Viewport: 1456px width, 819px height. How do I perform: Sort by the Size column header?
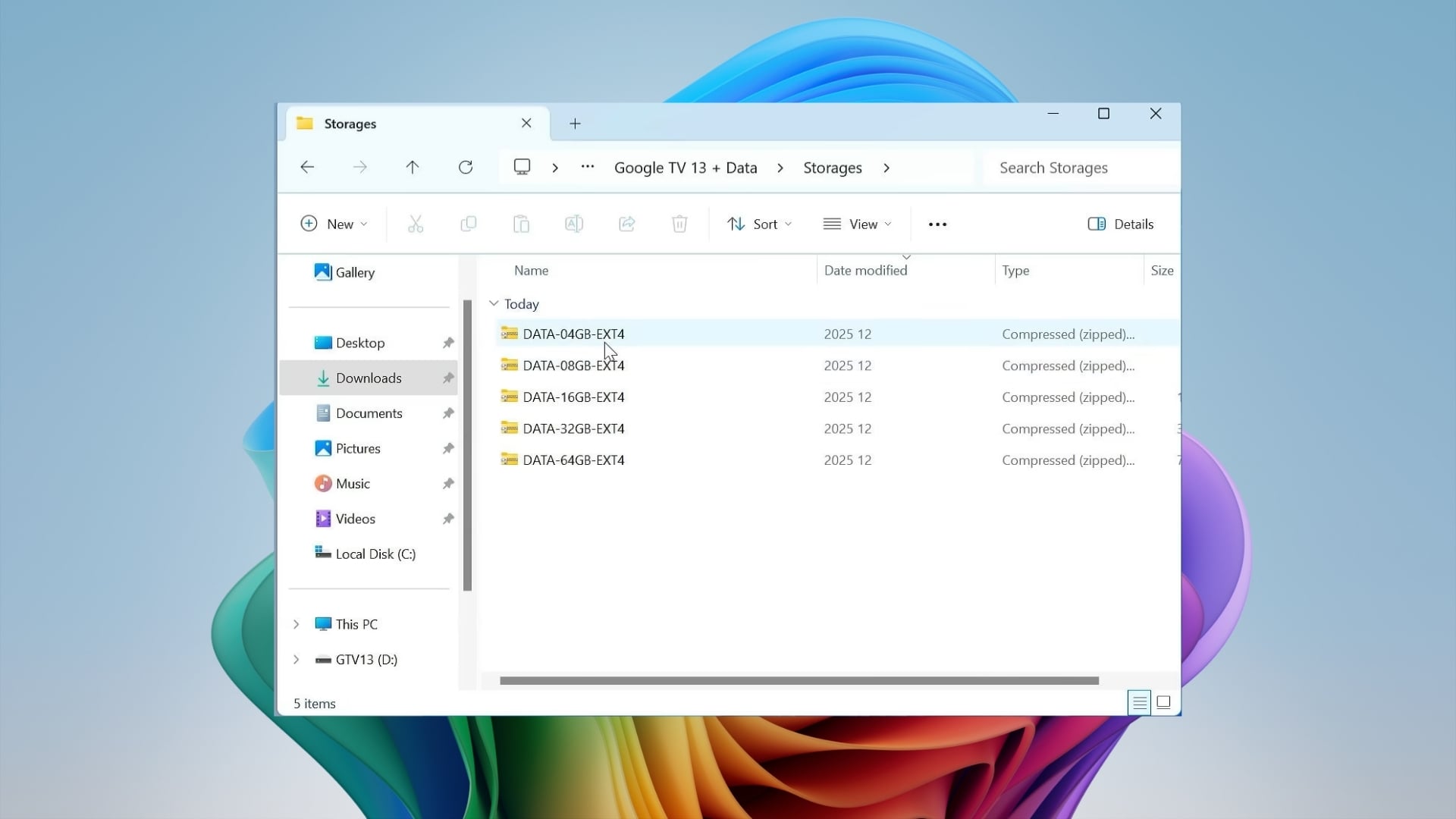pos(1162,271)
